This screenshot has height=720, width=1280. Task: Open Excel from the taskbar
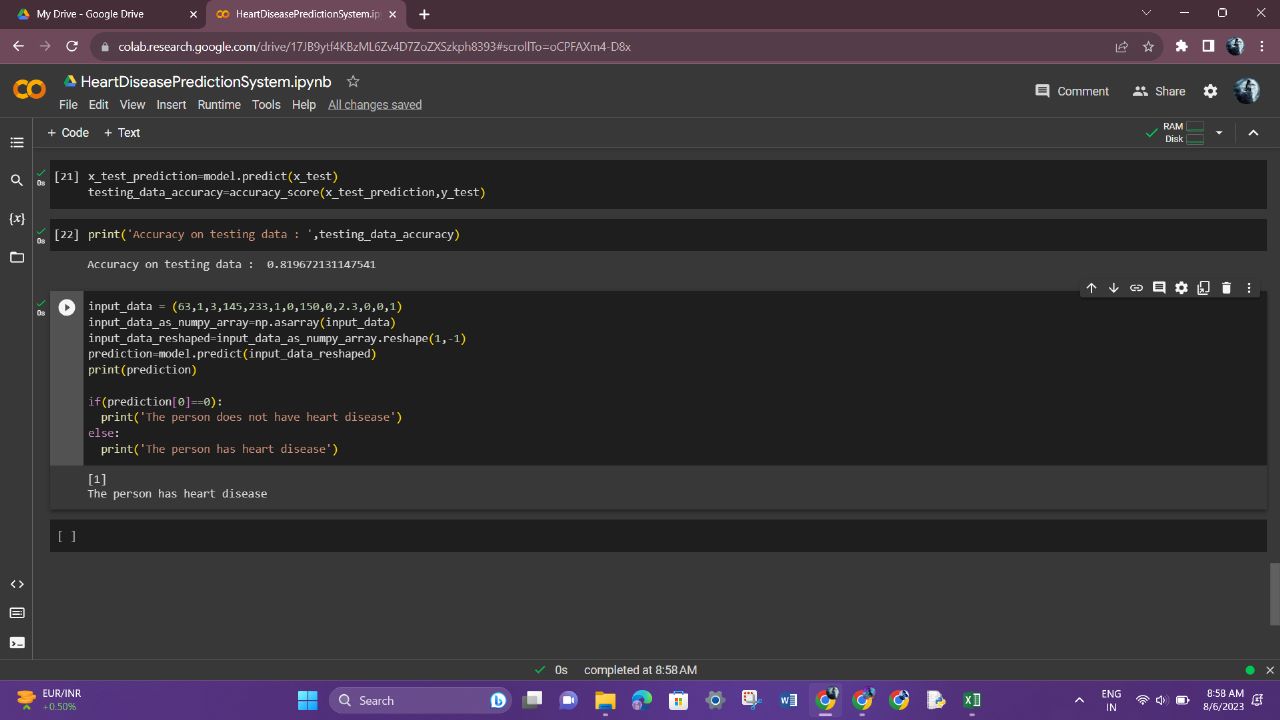point(972,700)
